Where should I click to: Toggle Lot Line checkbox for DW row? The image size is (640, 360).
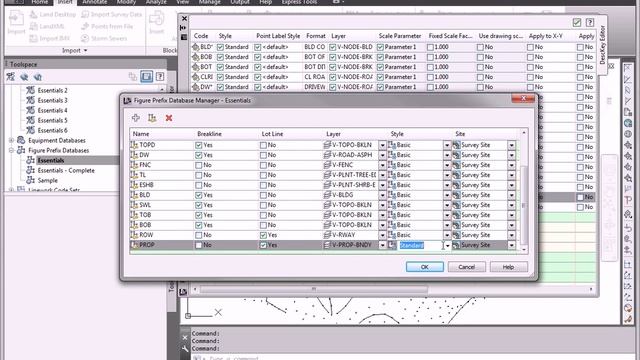[263, 155]
